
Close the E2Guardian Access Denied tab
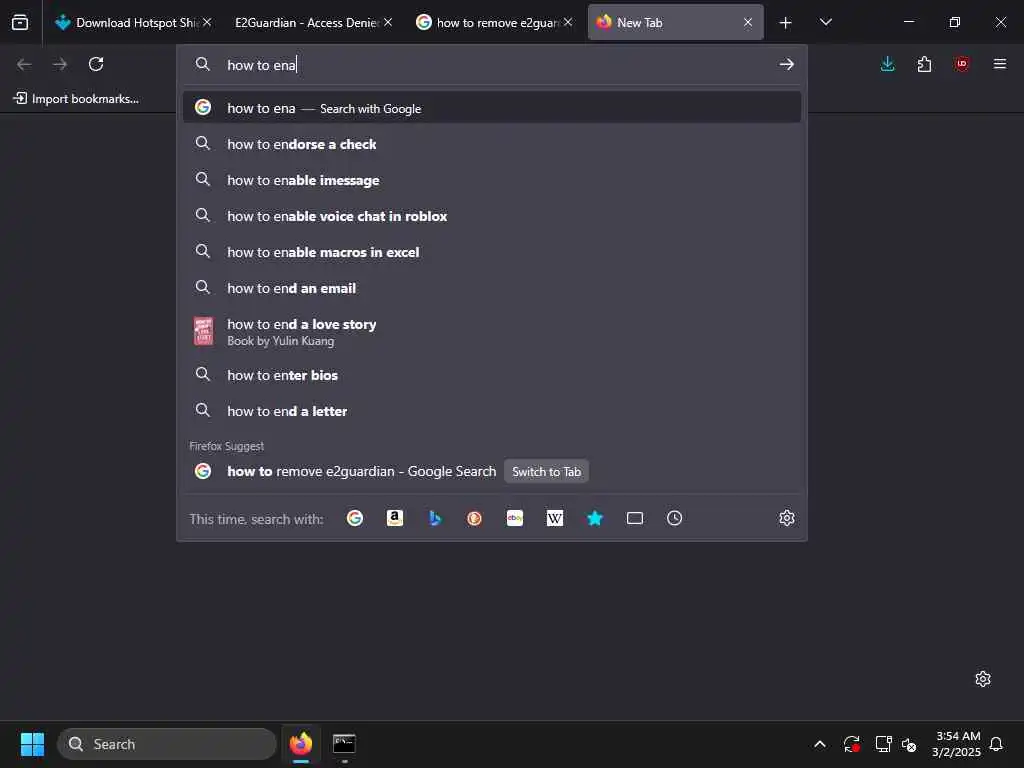388,22
